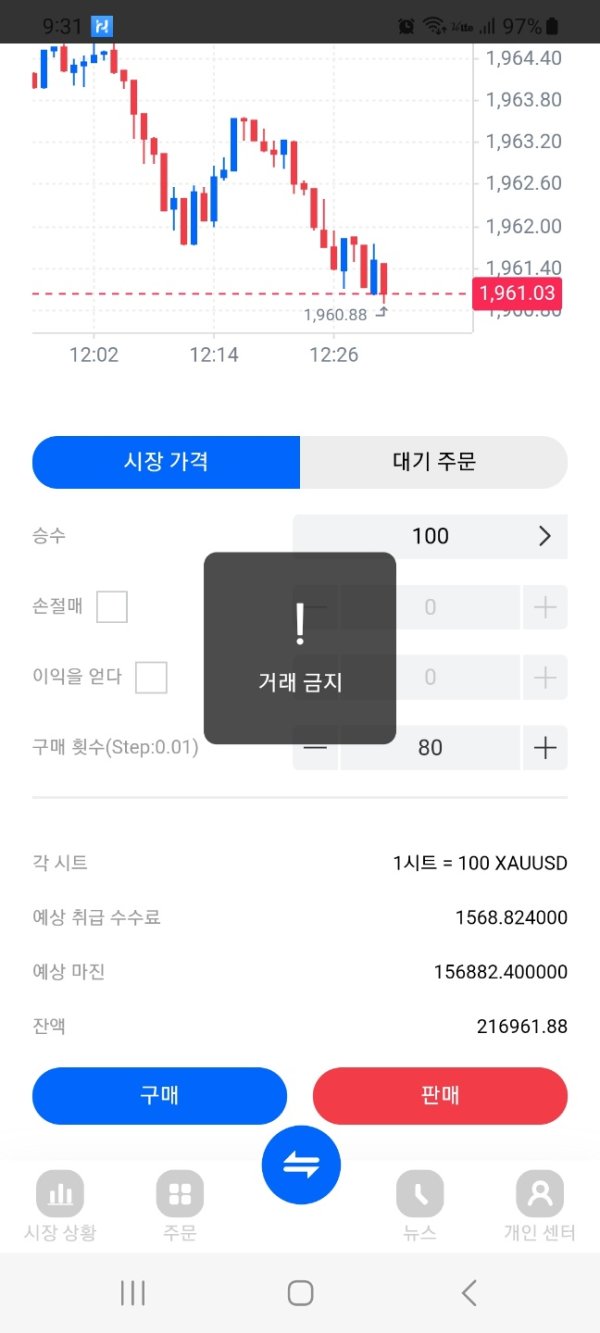Open the 뉴스 news icon
600x1333 pixels.
420,1193
